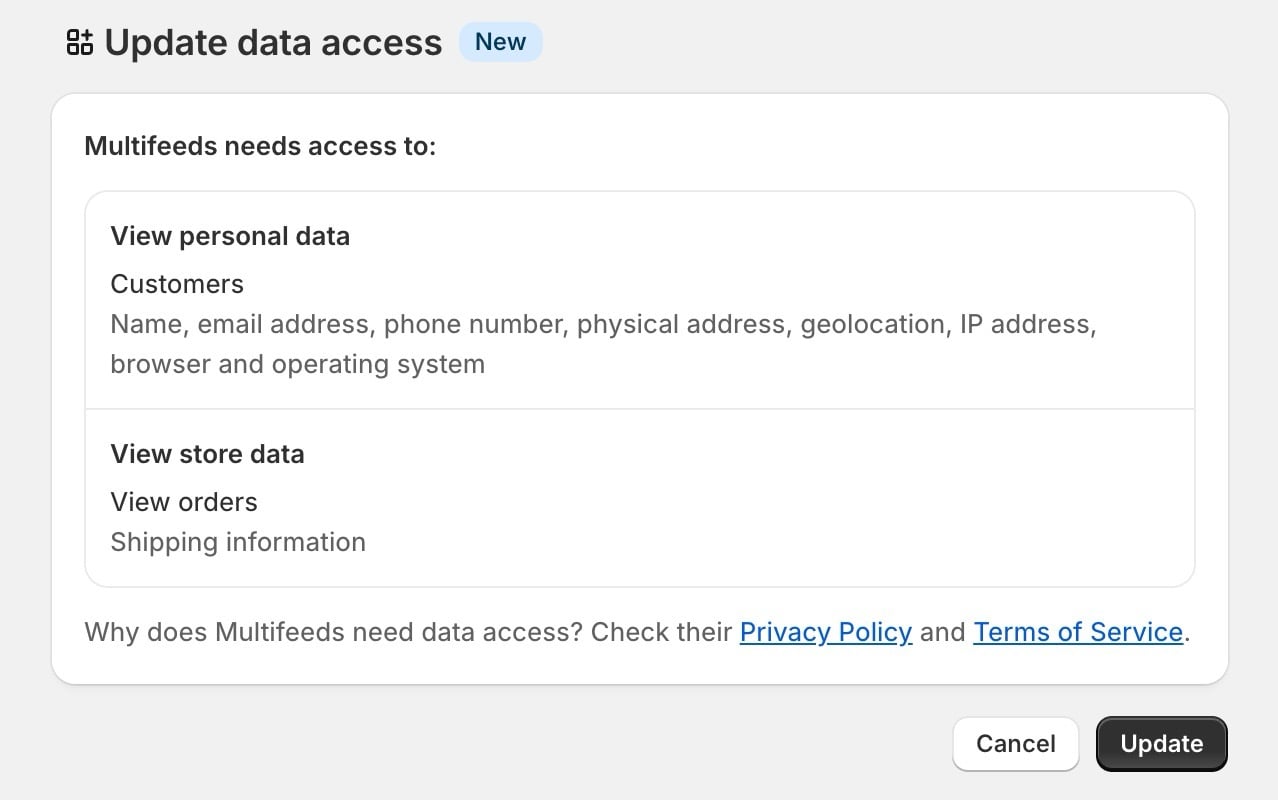This screenshot has width=1278, height=800.
Task: Click the word geolocation in the description
Action: tap(872, 324)
